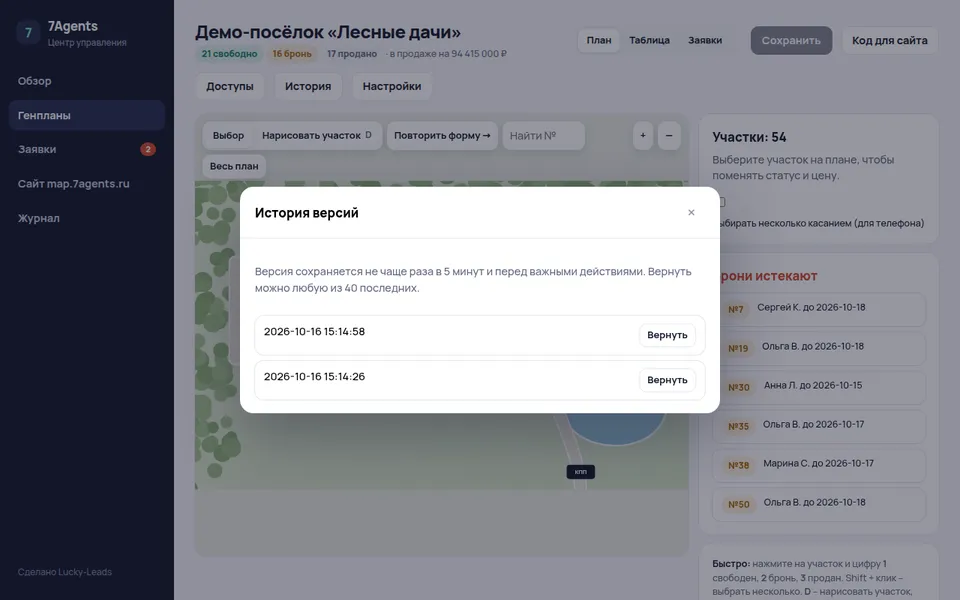
Task: Open the Доступы section
Action: coord(230,86)
